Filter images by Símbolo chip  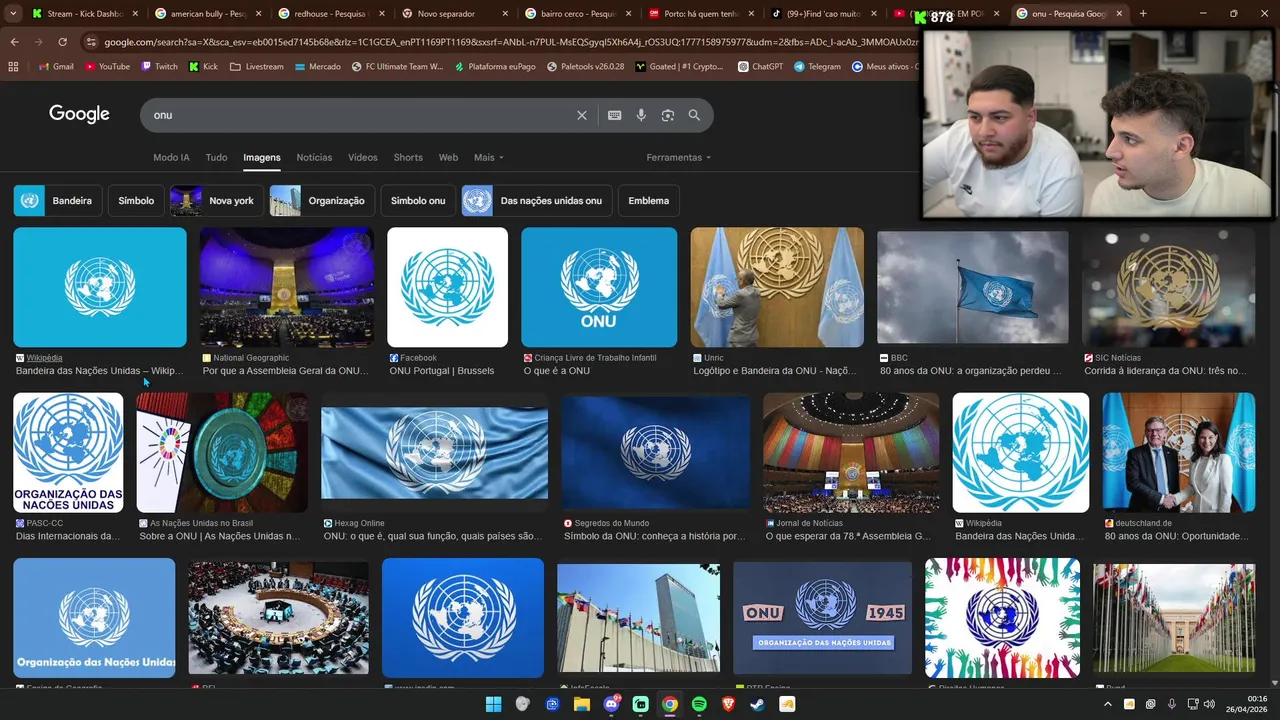click(136, 201)
